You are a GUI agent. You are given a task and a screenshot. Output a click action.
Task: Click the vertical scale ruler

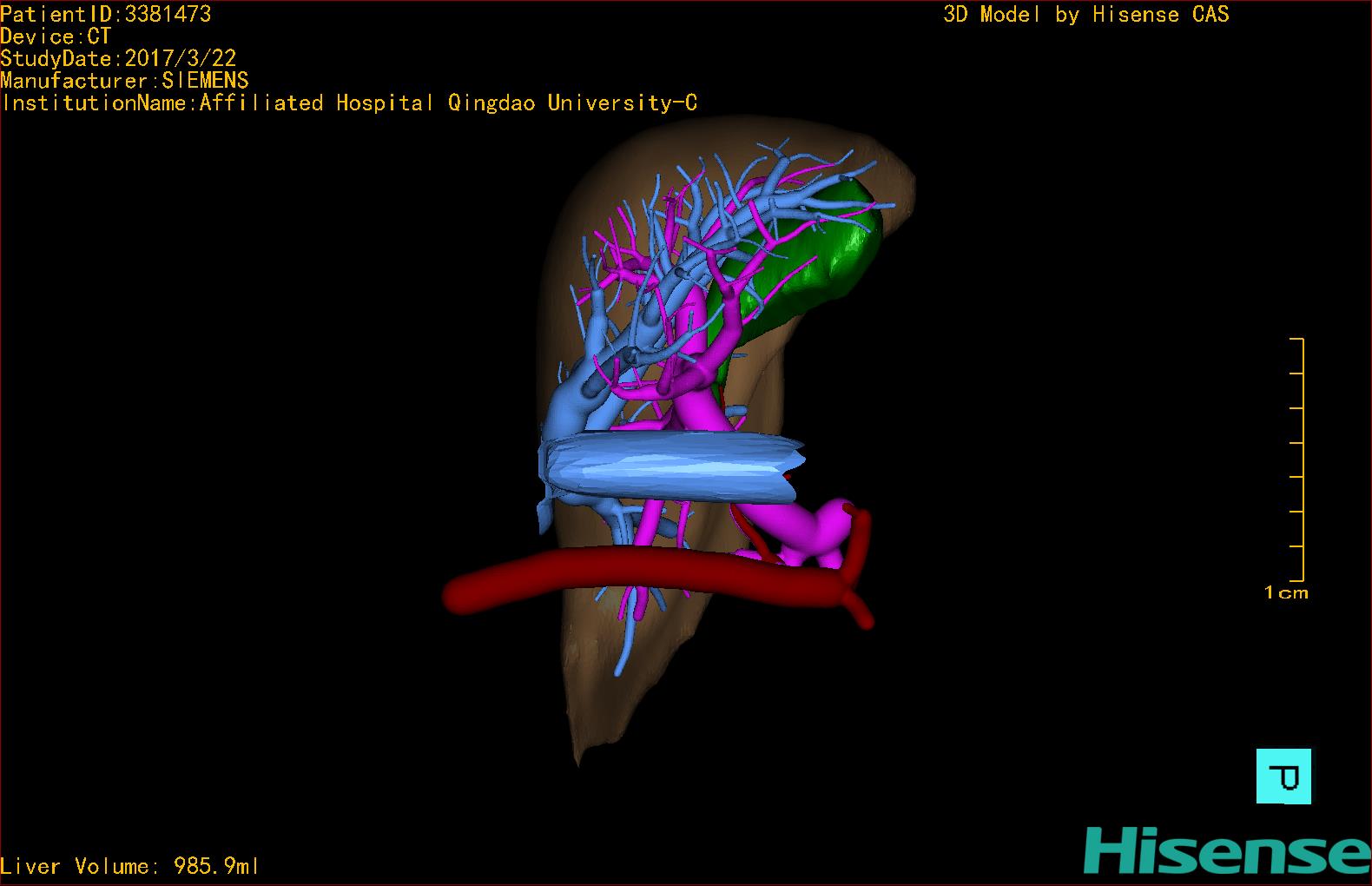coord(1297,460)
